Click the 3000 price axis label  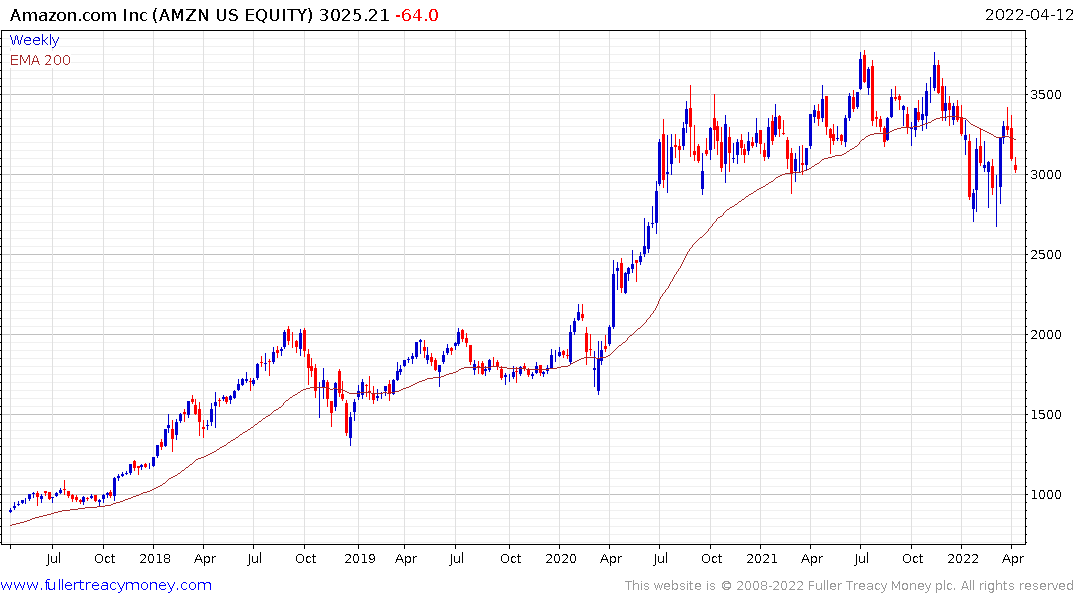pos(1046,175)
